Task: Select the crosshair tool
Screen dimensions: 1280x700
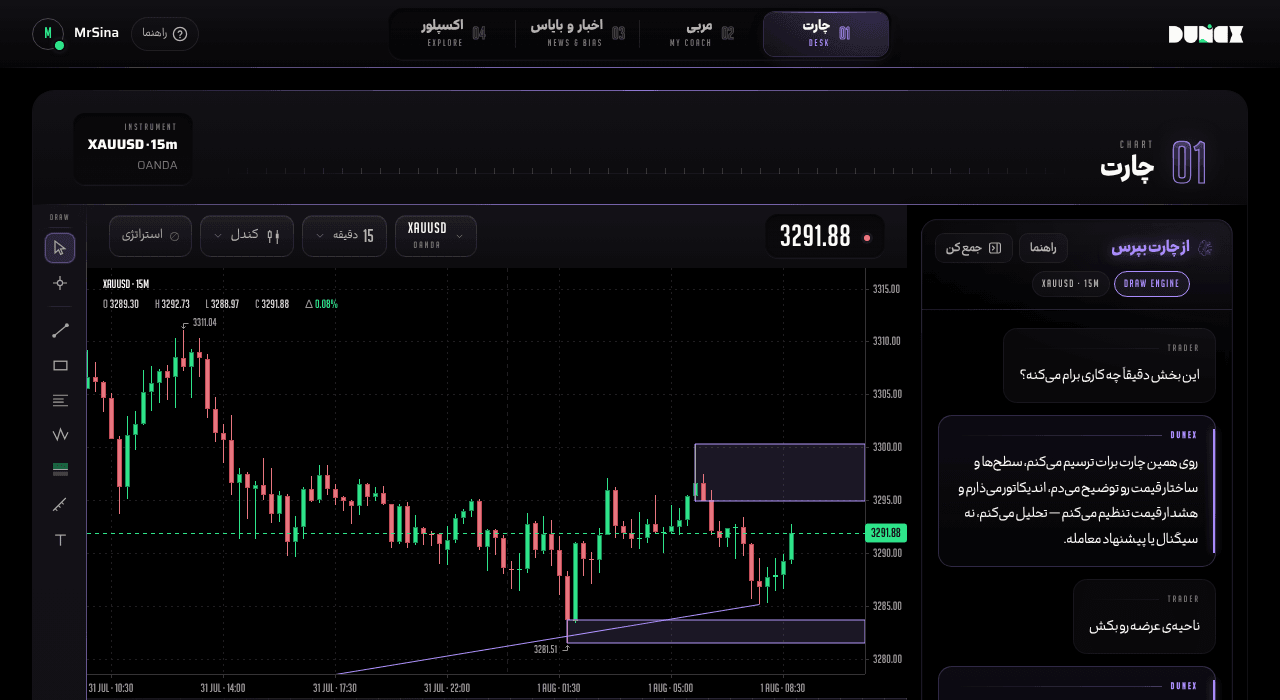Action: click(x=60, y=283)
